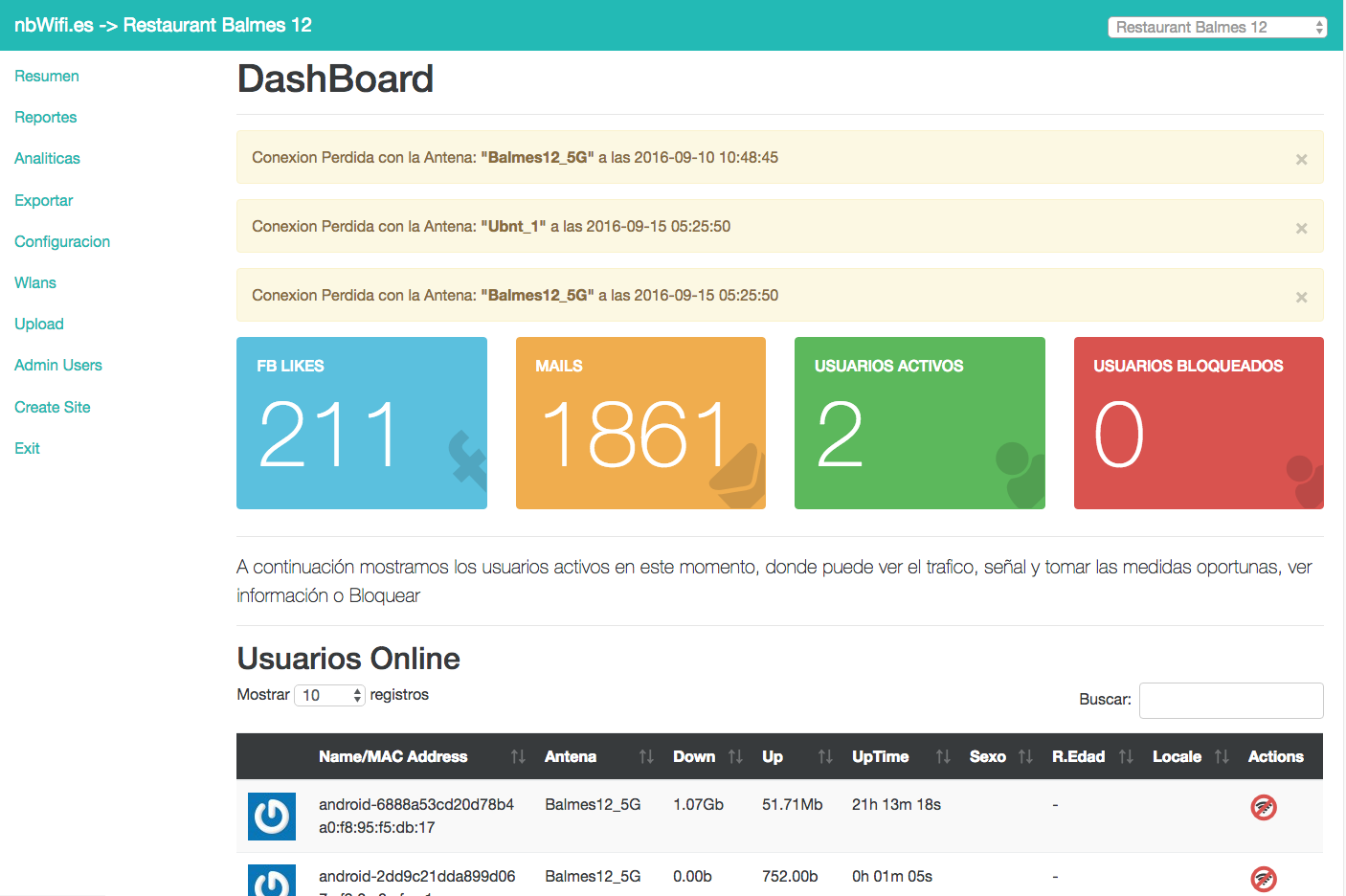Open the Wlans sidebar link
This screenshot has width=1346, height=896.
click(x=35, y=282)
